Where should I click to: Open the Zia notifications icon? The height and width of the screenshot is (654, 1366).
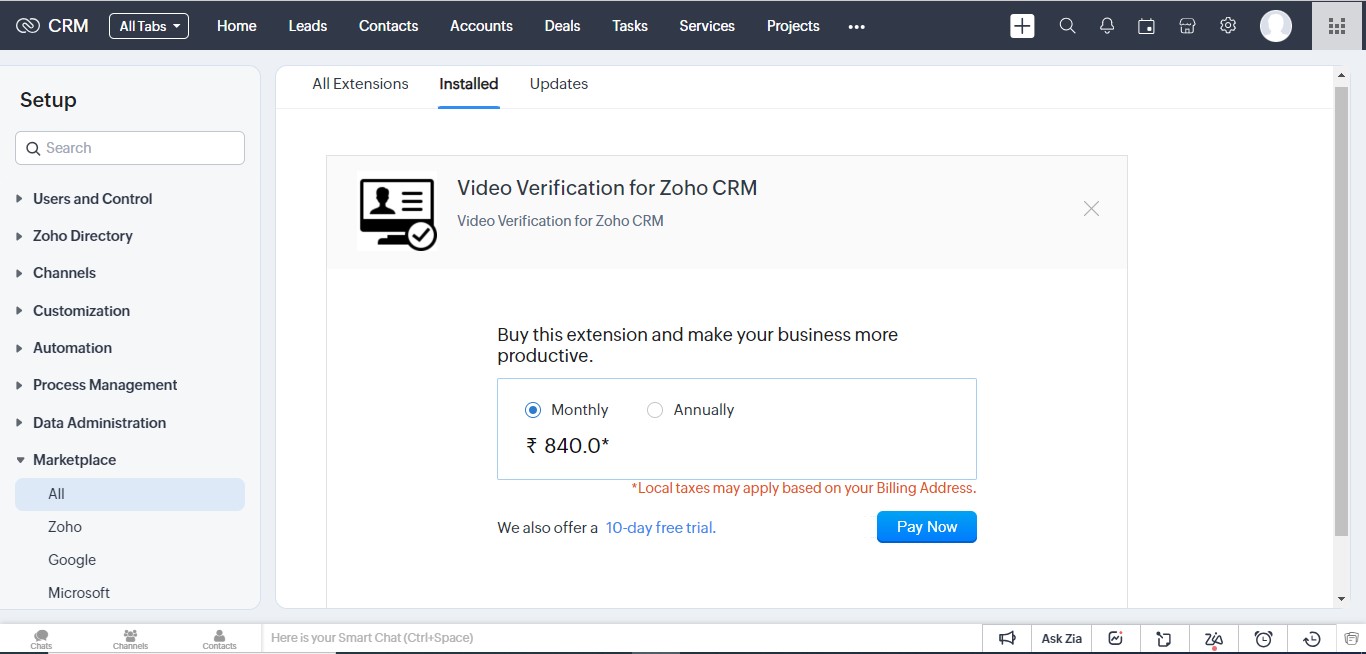[x=1214, y=638]
